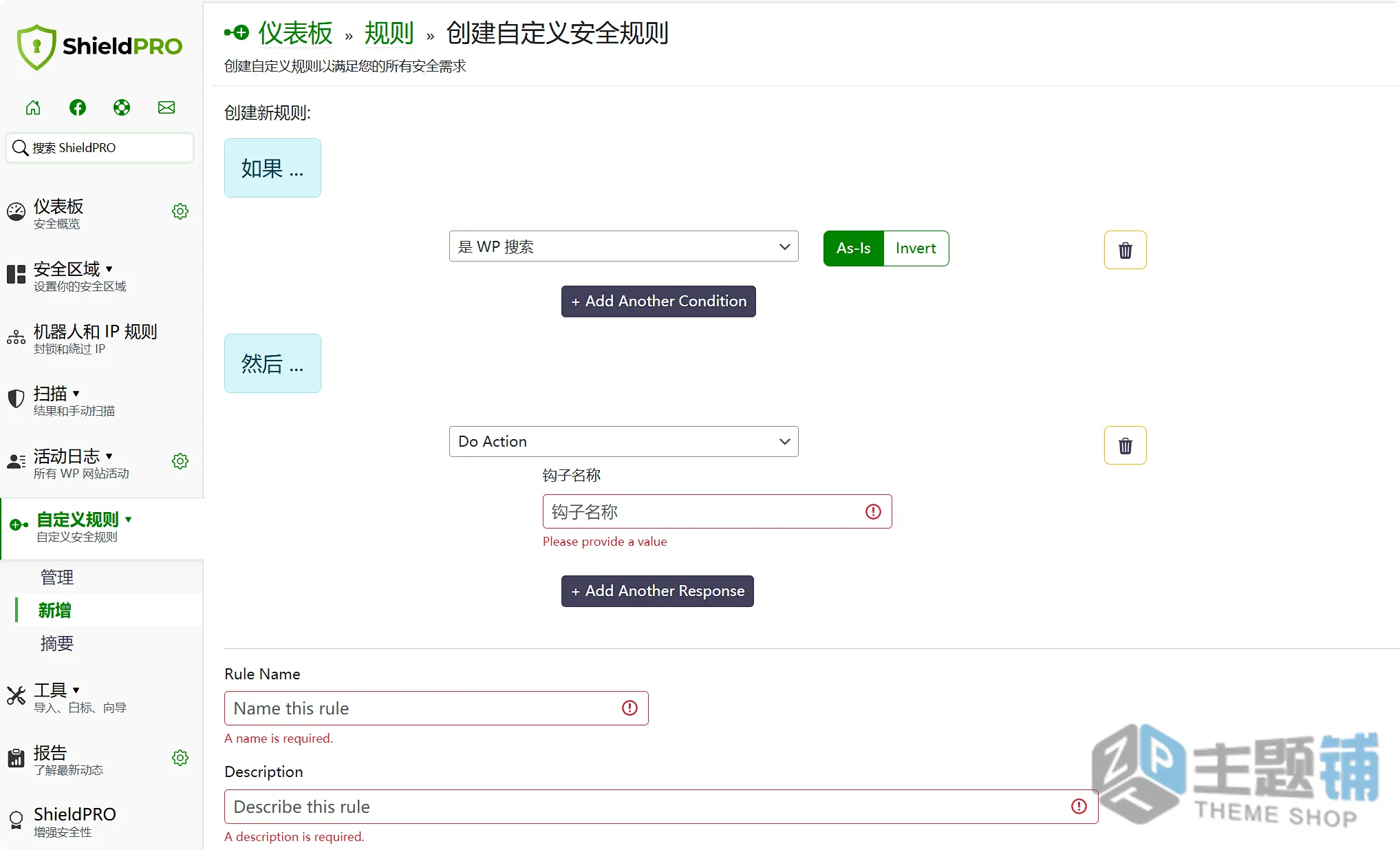Open the 是 WP 搜索 condition dropdown
This screenshot has width=1400, height=850.
coord(623,246)
